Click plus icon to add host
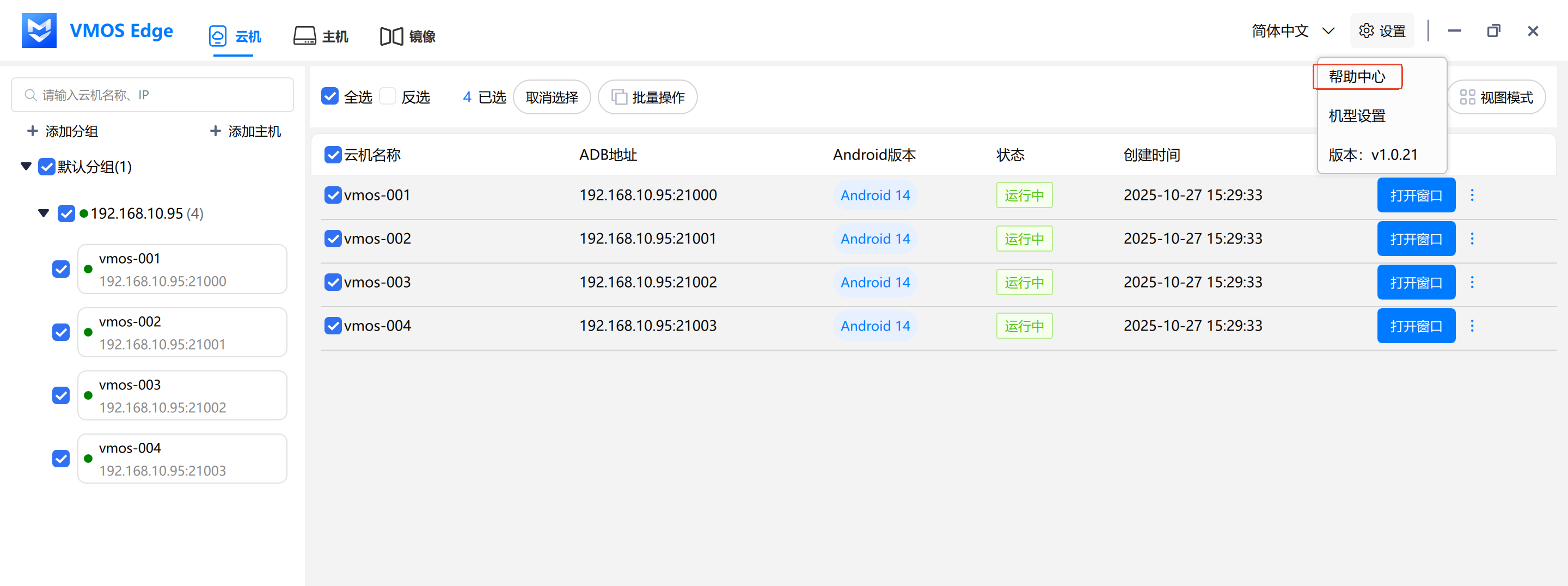 (215, 131)
